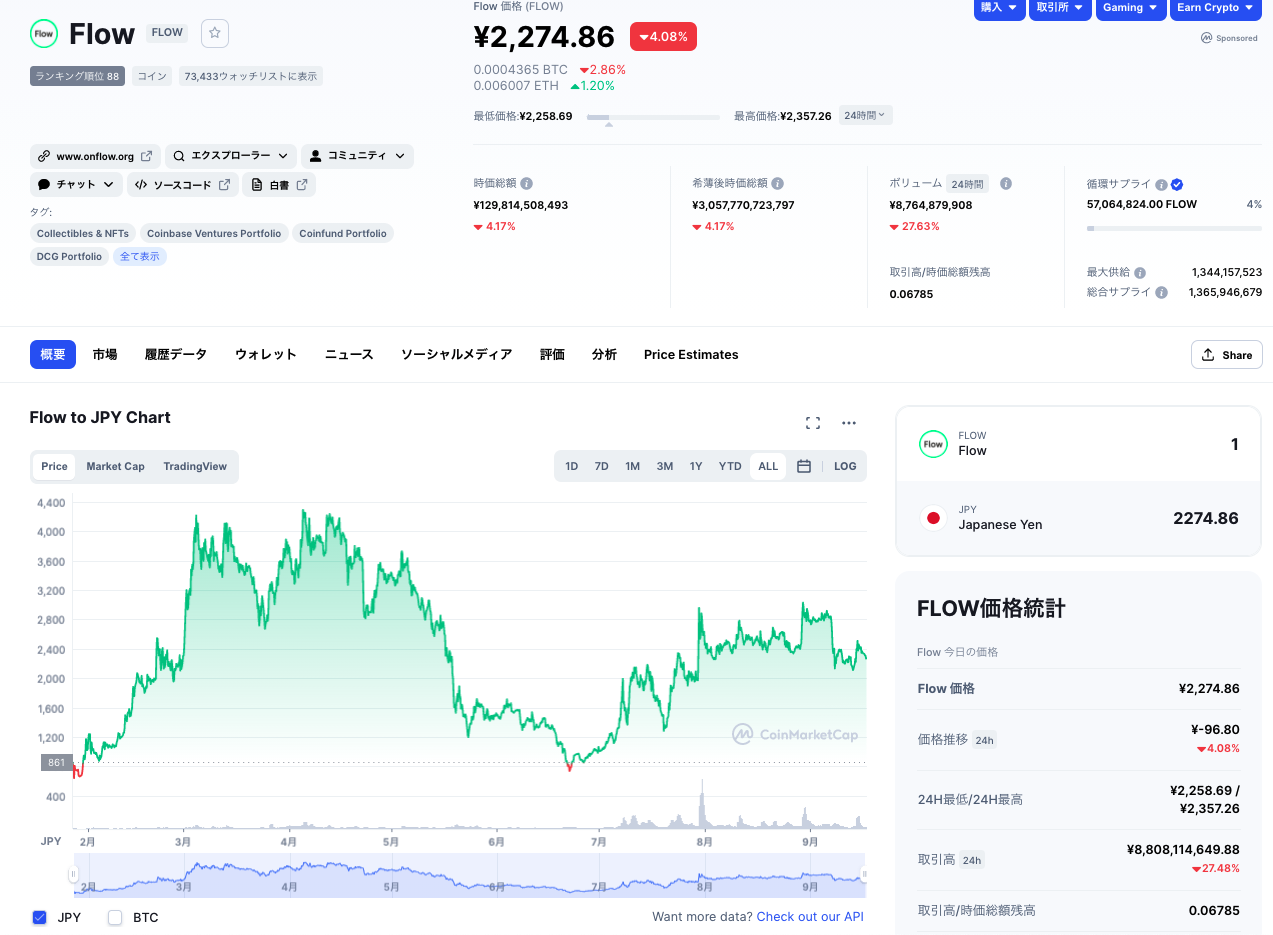Expand the エクスプローラー dropdown
This screenshot has height=935, width=1273.
[230, 156]
